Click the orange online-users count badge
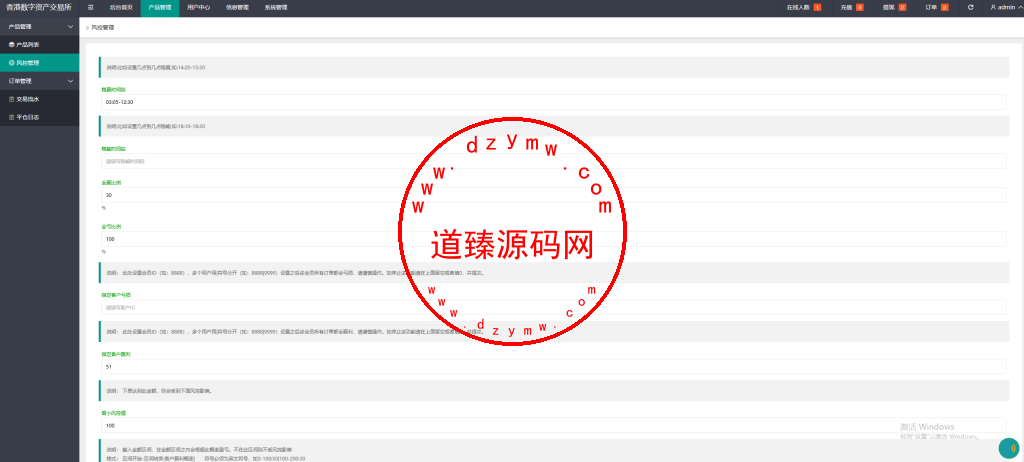This screenshot has height=462, width=1024. tap(818, 8)
